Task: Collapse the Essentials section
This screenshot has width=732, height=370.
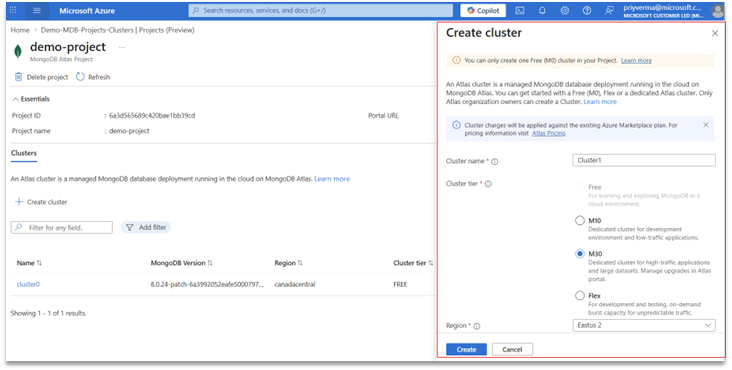Action: (x=31, y=99)
